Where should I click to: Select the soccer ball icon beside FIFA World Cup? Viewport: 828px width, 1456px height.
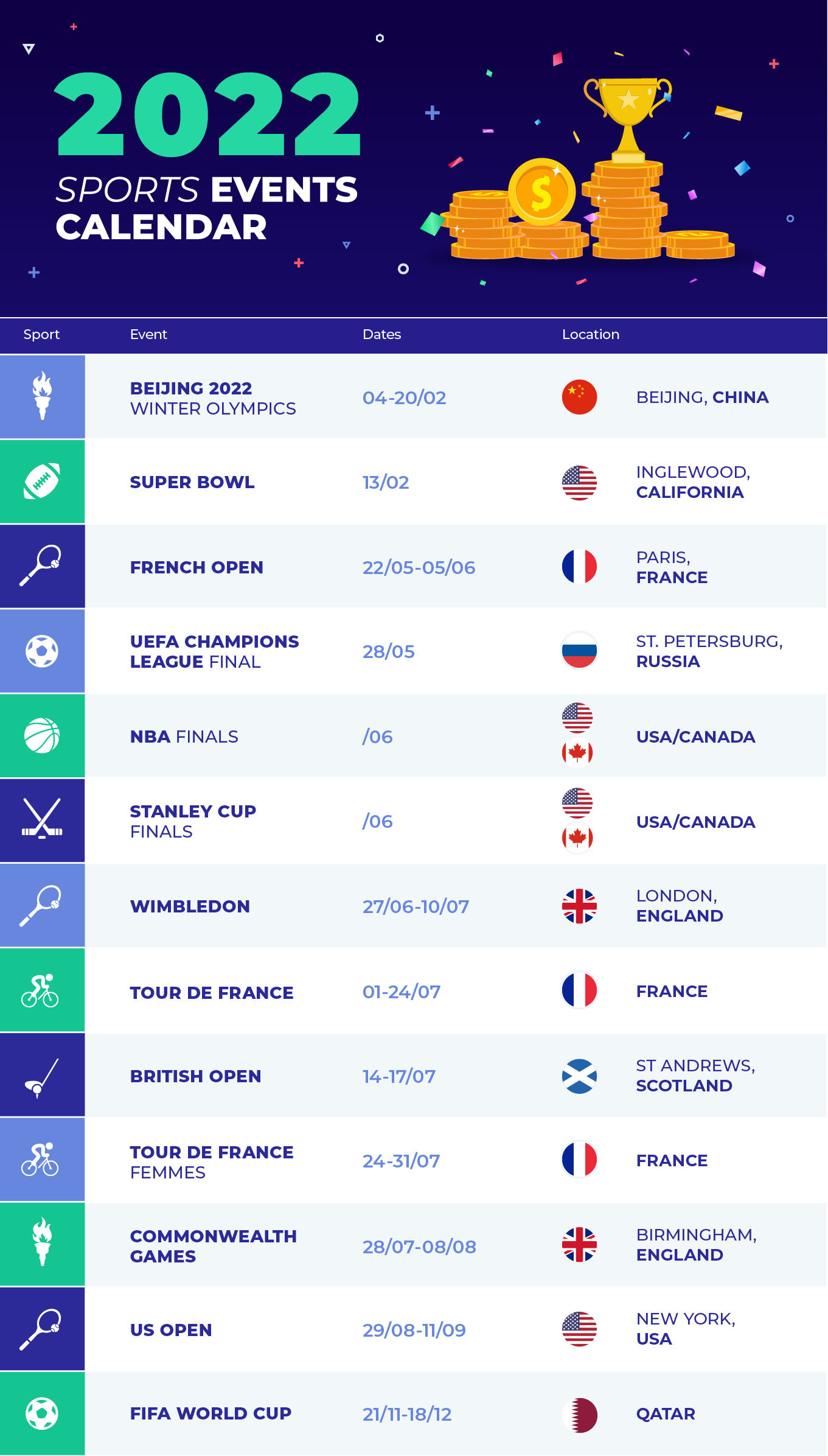tap(42, 1413)
